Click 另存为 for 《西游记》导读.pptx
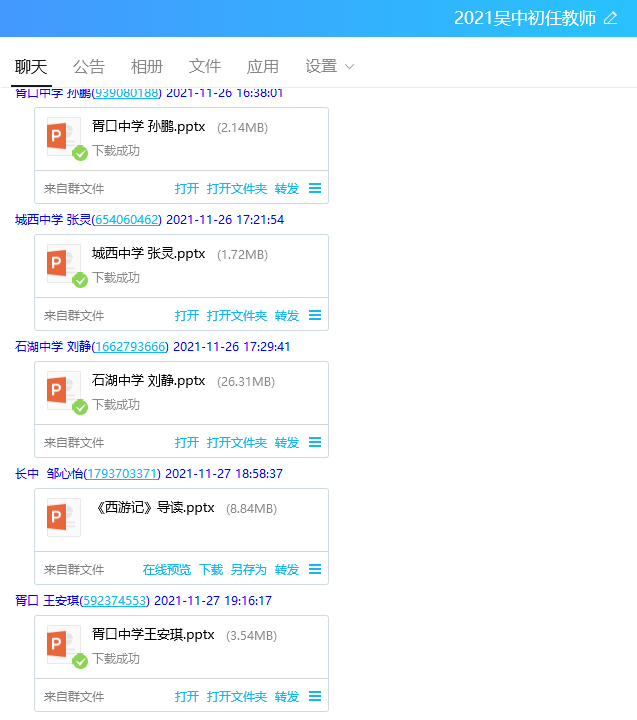 click(248, 570)
